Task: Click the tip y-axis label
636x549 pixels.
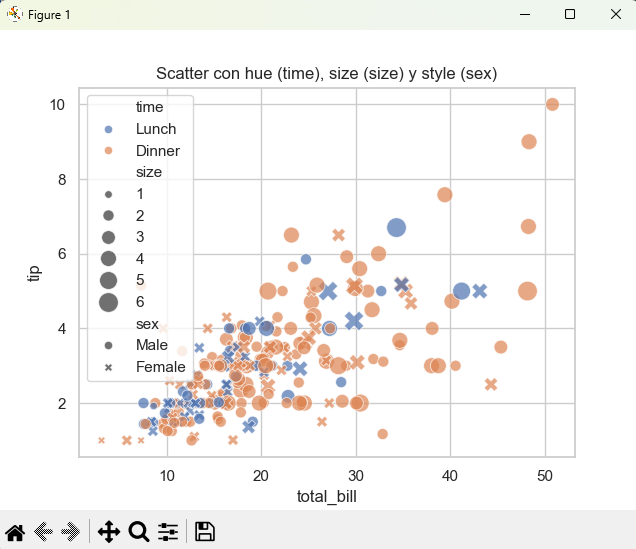Action: pos(32,271)
